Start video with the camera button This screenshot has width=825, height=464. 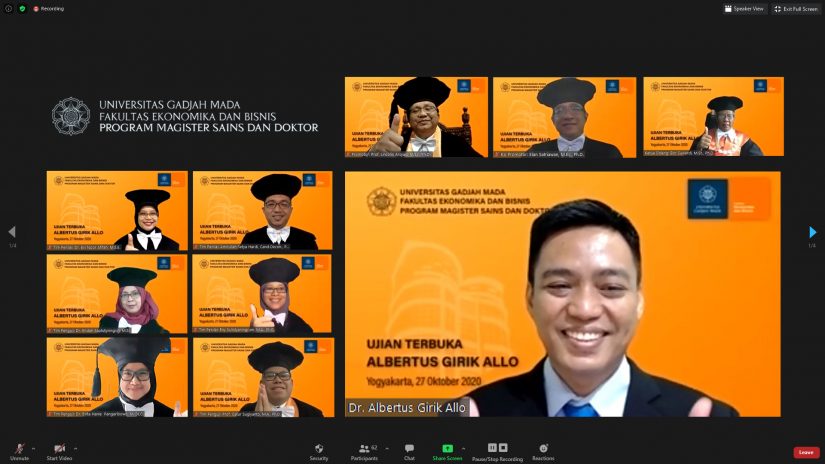point(60,449)
